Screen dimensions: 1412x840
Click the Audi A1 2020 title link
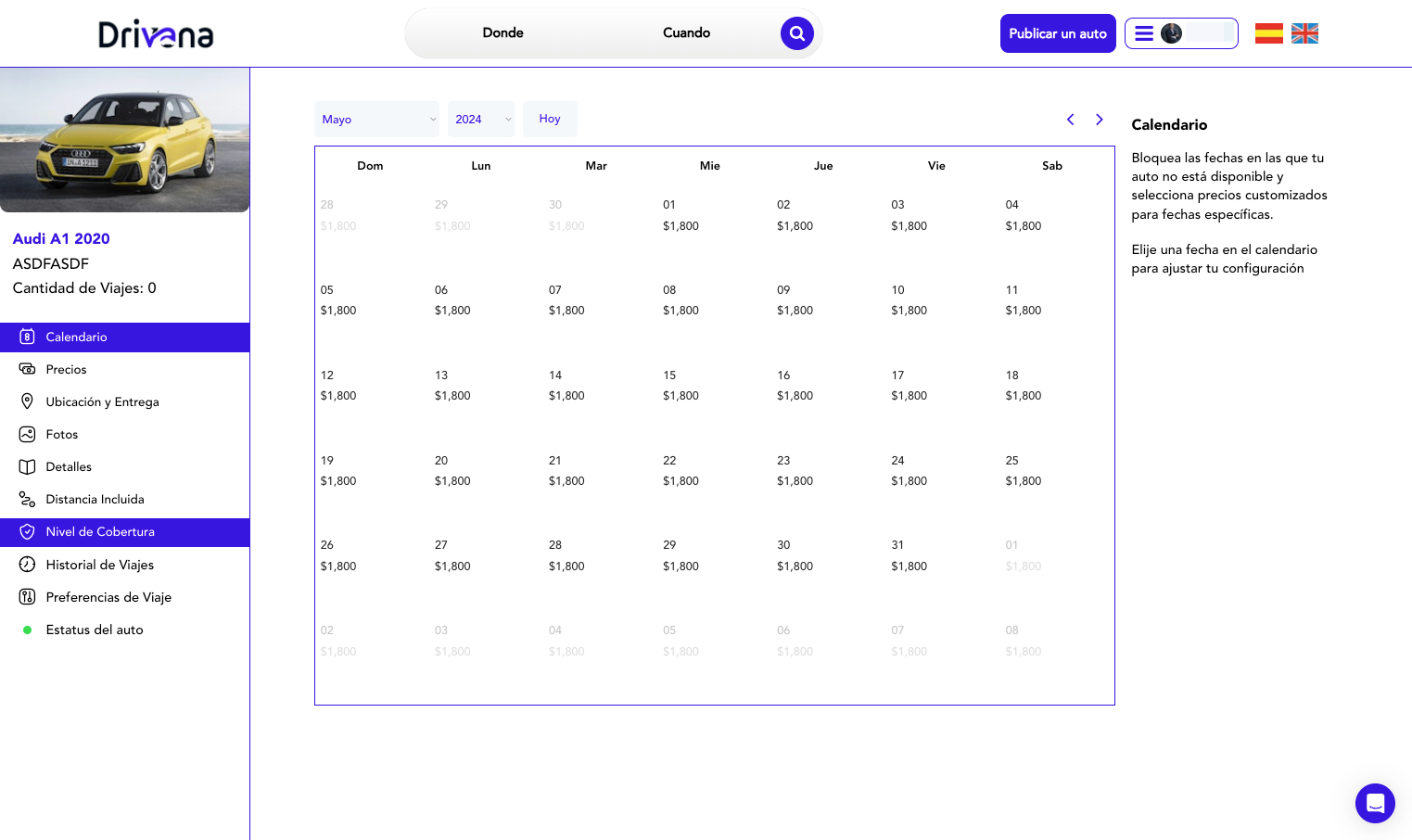[x=61, y=239]
